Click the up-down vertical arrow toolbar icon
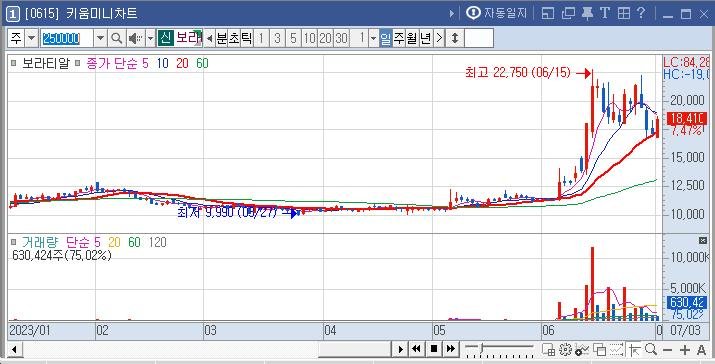Viewport: 715px width, 364px height. point(455,38)
